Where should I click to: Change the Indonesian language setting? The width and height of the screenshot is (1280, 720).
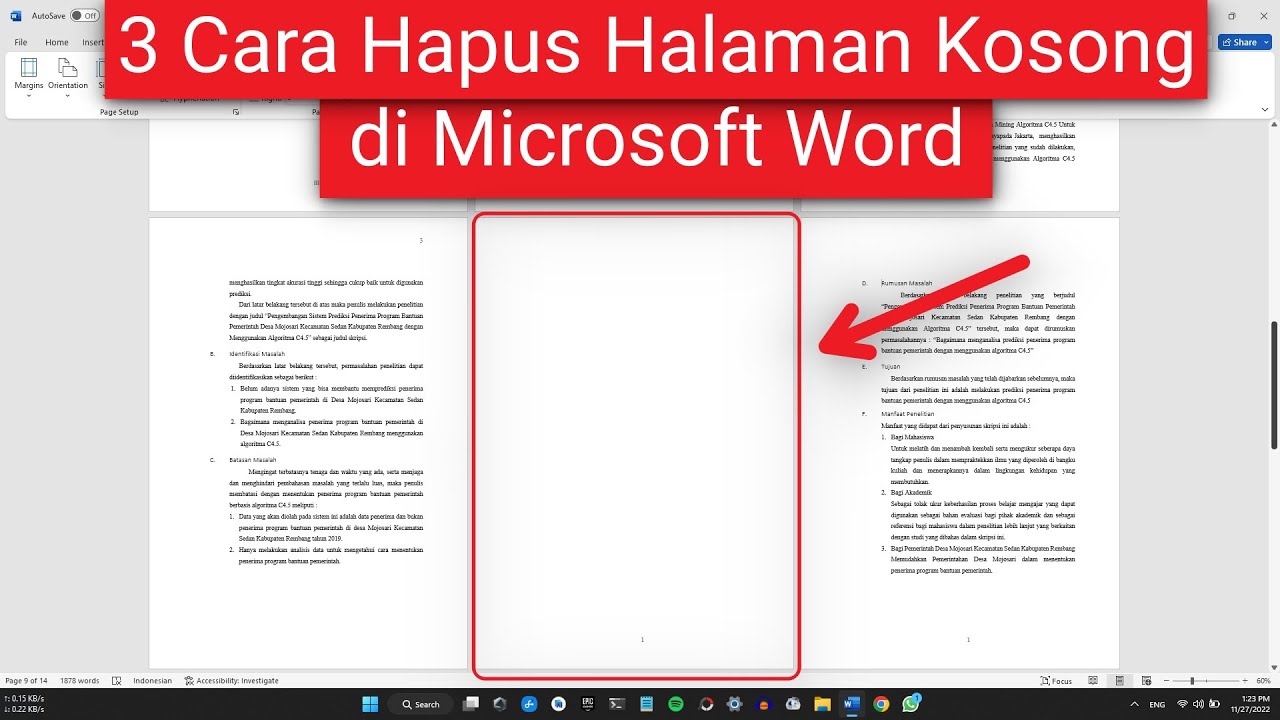coord(153,681)
